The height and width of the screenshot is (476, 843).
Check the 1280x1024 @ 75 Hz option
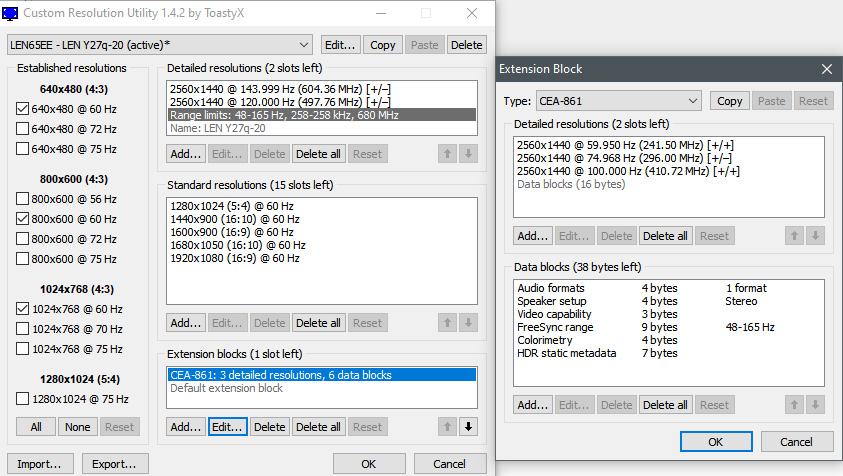pyautogui.click(x=22, y=399)
